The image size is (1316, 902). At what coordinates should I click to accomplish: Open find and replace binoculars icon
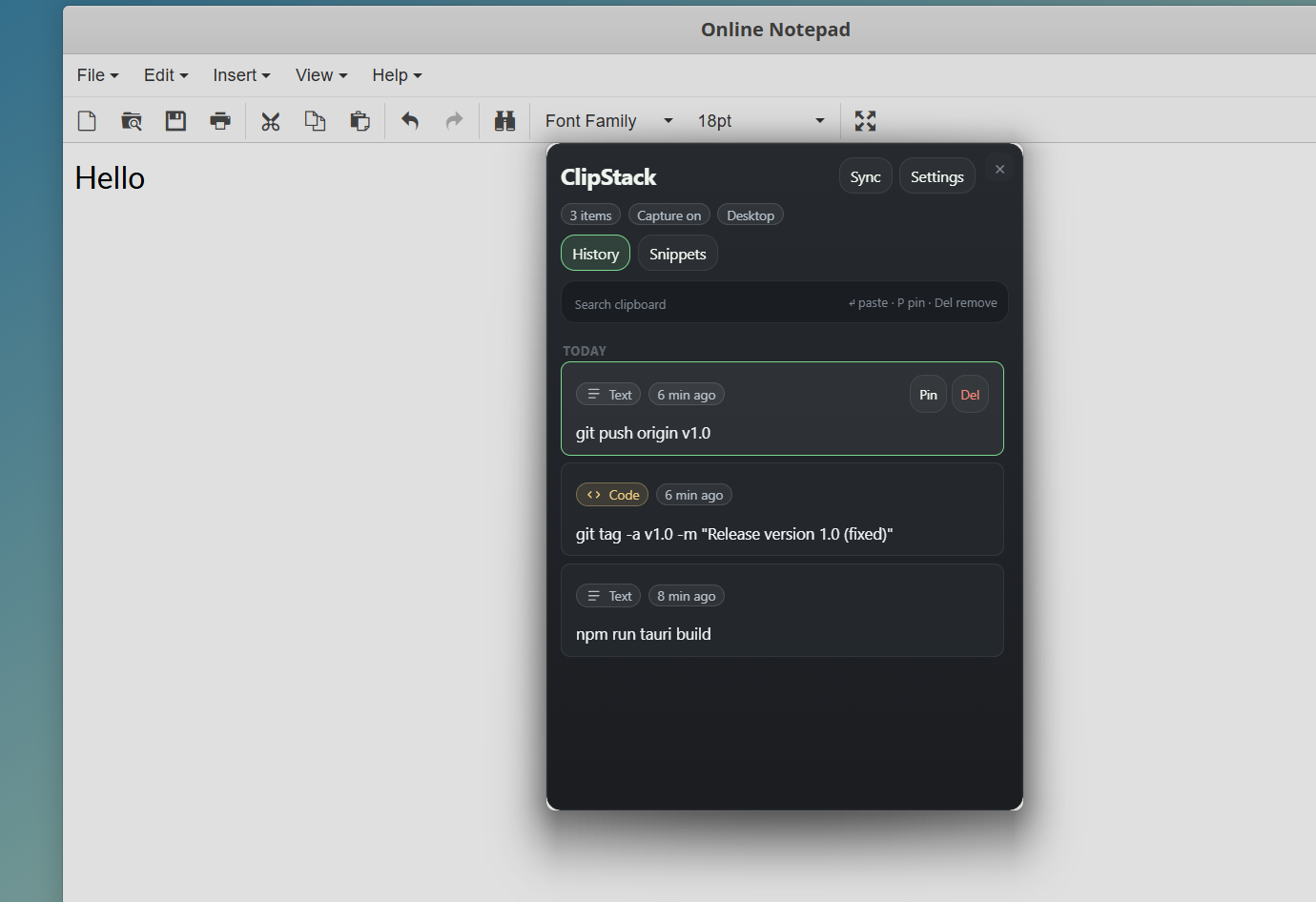coord(504,121)
